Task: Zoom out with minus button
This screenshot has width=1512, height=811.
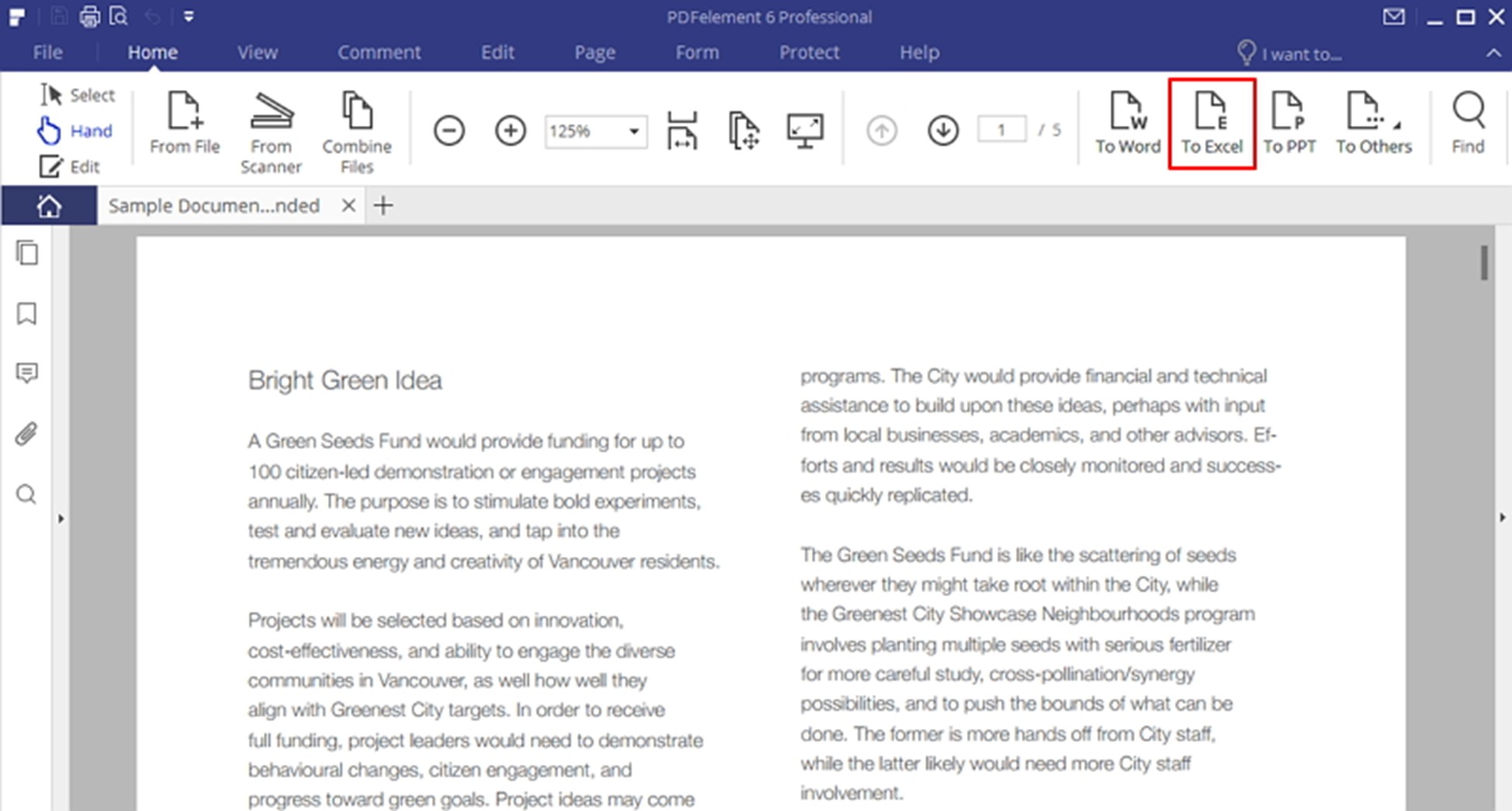Action: pos(449,130)
